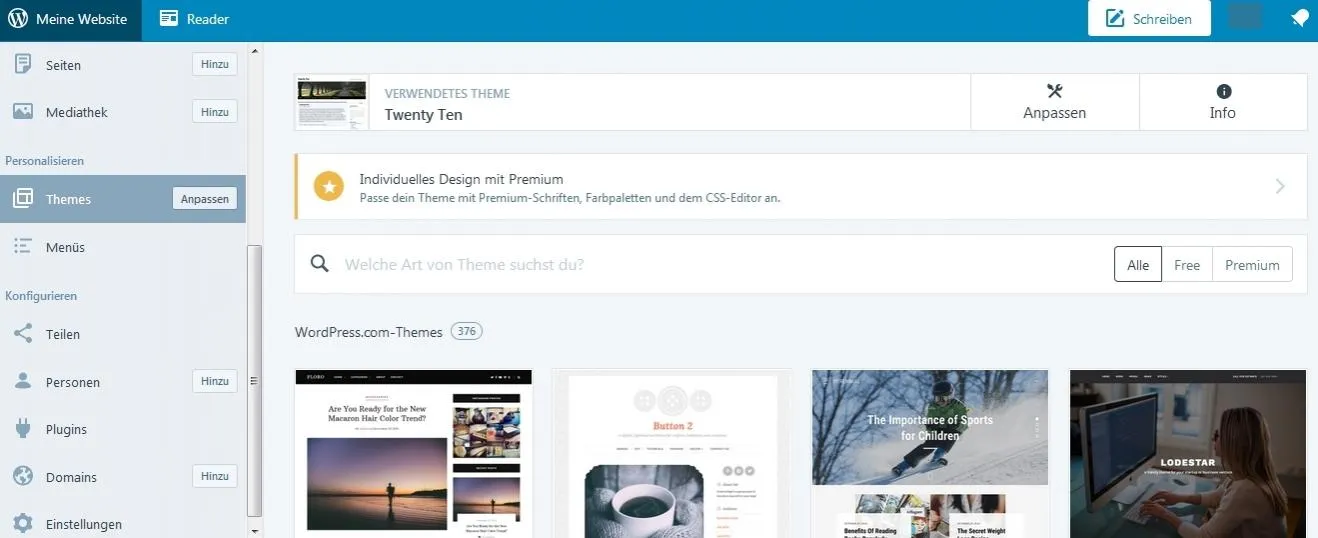Click the Plugins plug icon
The height and width of the screenshot is (538, 1318).
(23, 428)
